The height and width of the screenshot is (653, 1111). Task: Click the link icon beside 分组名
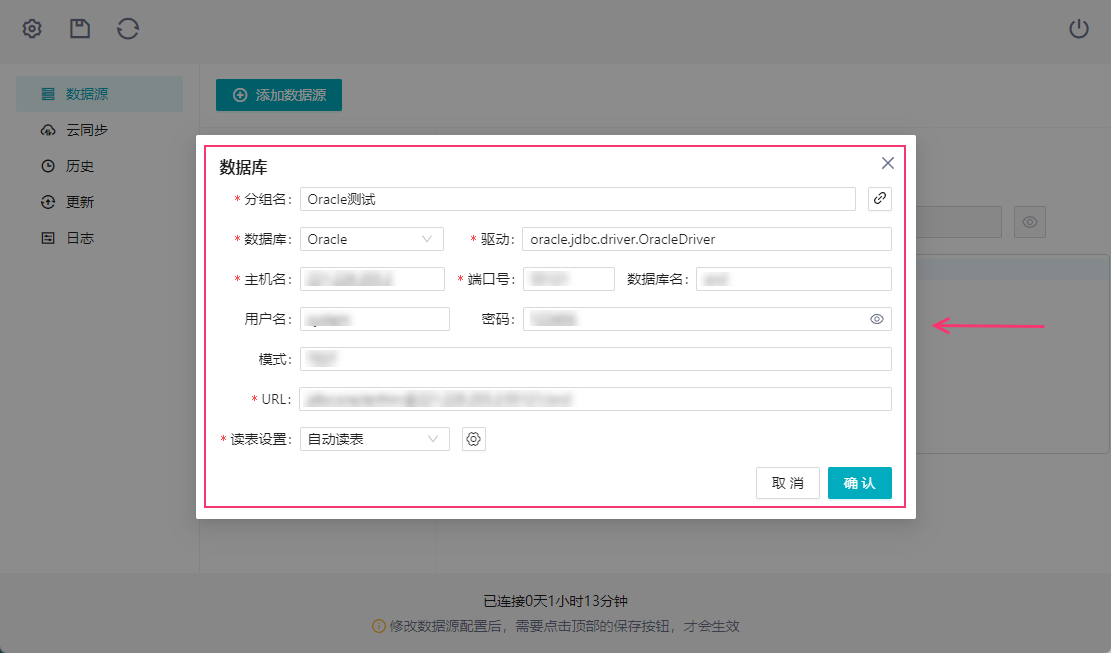coord(879,199)
